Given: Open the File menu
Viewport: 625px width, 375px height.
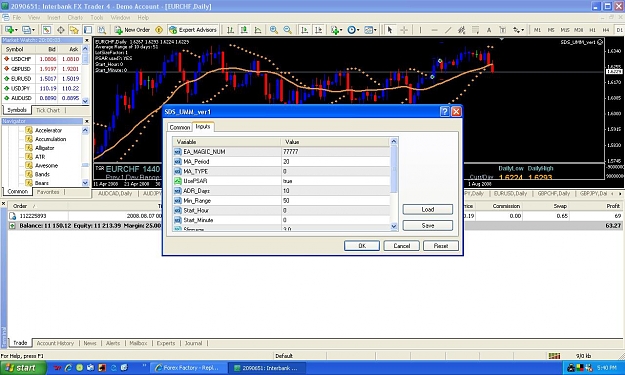Looking at the screenshot, I should pyautogui.click(x=17, y=18).
